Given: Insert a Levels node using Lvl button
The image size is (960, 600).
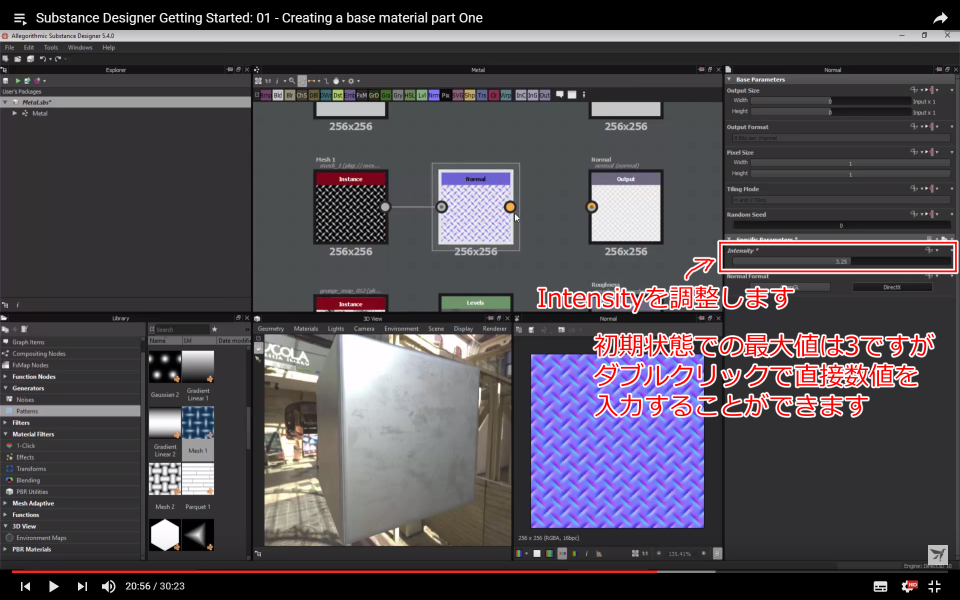Looking at the screenshot, I should pos(422,95).
